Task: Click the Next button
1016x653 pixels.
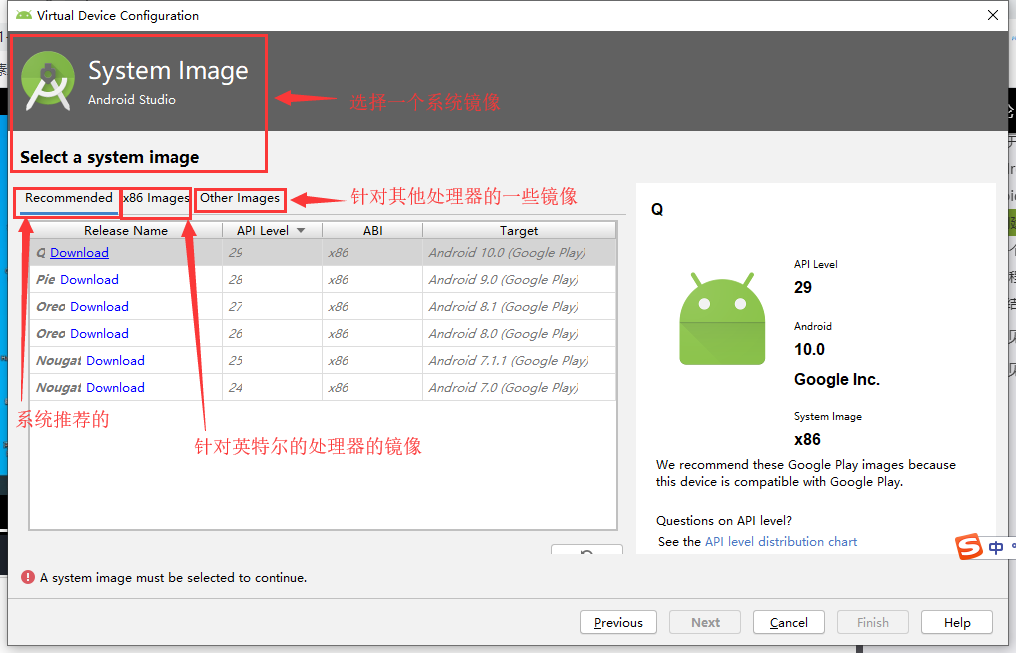Action: point(704,622)
